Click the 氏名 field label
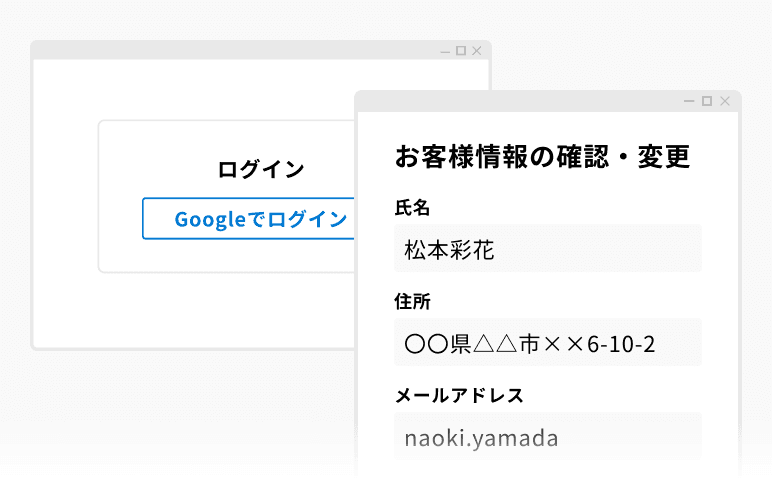Viewport: 772px width, 480px height. pyautogui.click(x=412, y=208)
